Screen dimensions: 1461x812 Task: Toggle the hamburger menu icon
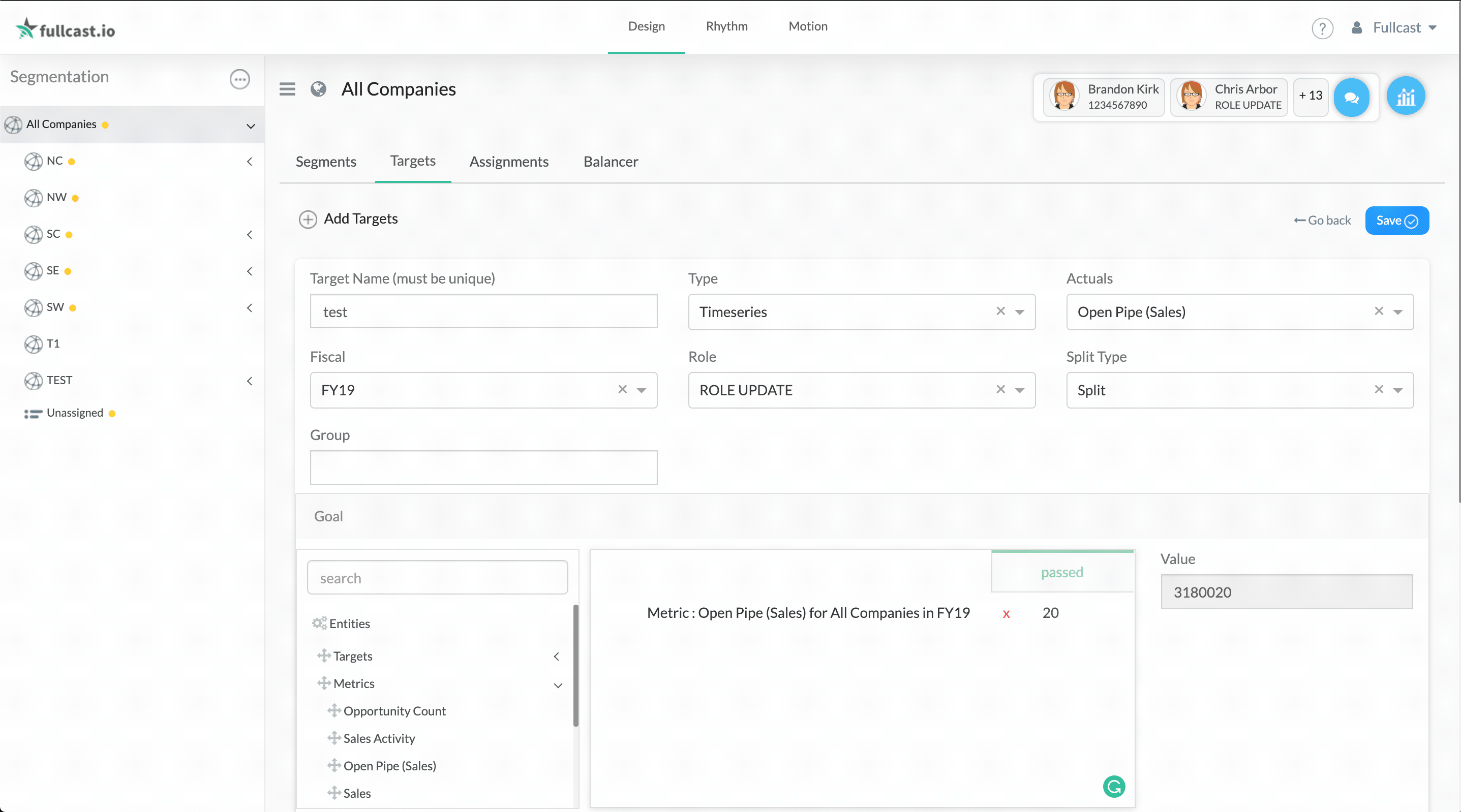(287, 89)
